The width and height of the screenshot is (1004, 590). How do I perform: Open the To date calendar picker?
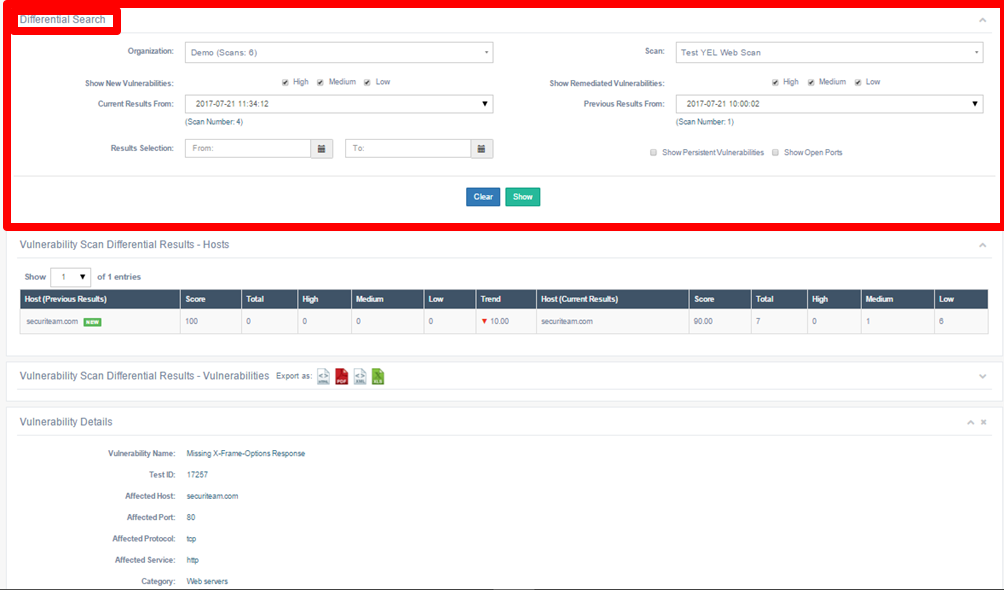(x=481, y=148)
